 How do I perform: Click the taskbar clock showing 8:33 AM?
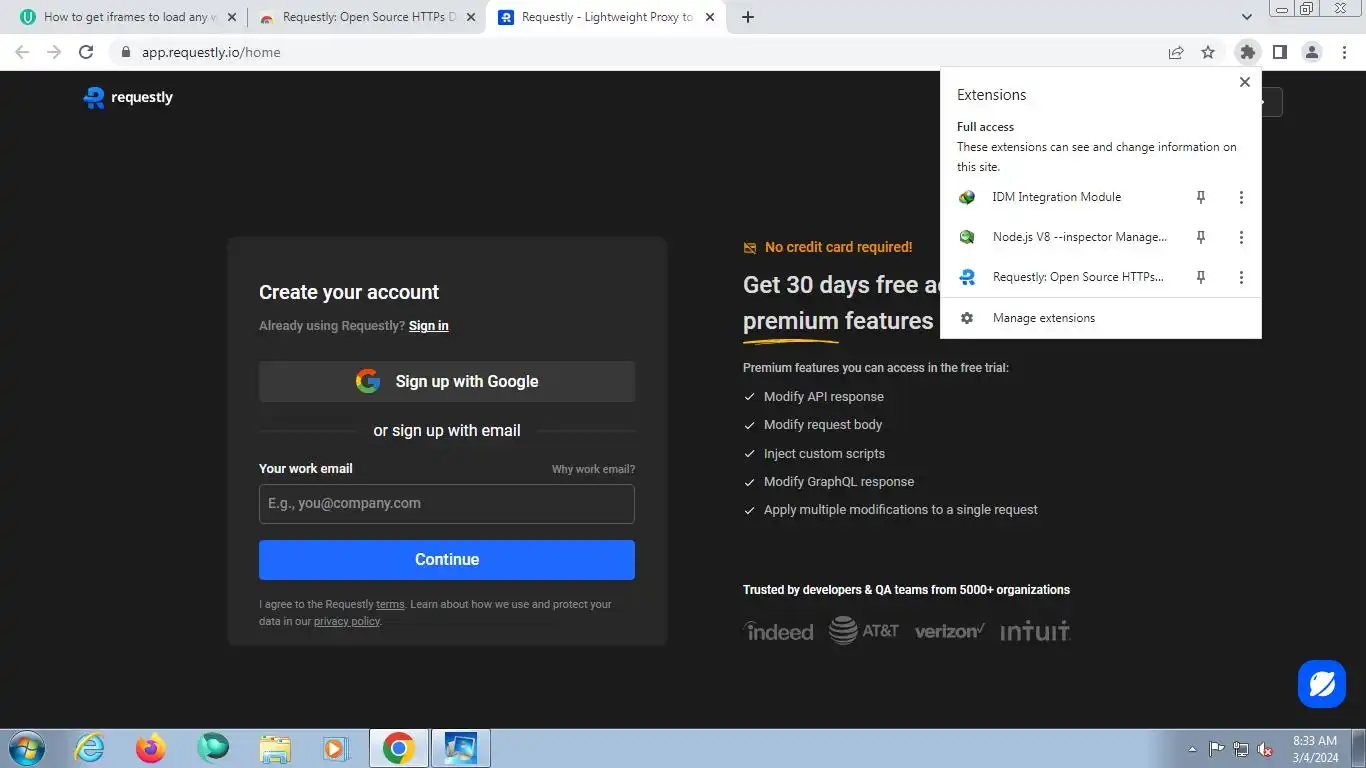[x=1315, y=749]
